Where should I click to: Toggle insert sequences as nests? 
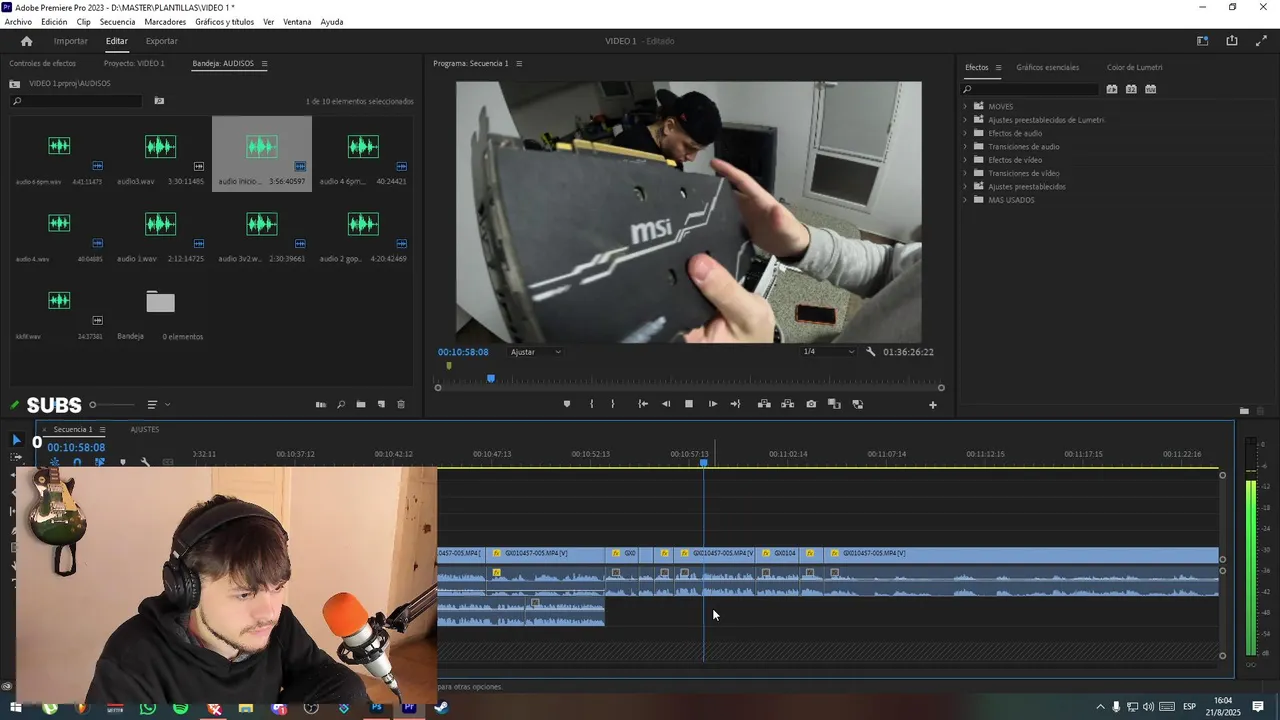tap(55, 462)
